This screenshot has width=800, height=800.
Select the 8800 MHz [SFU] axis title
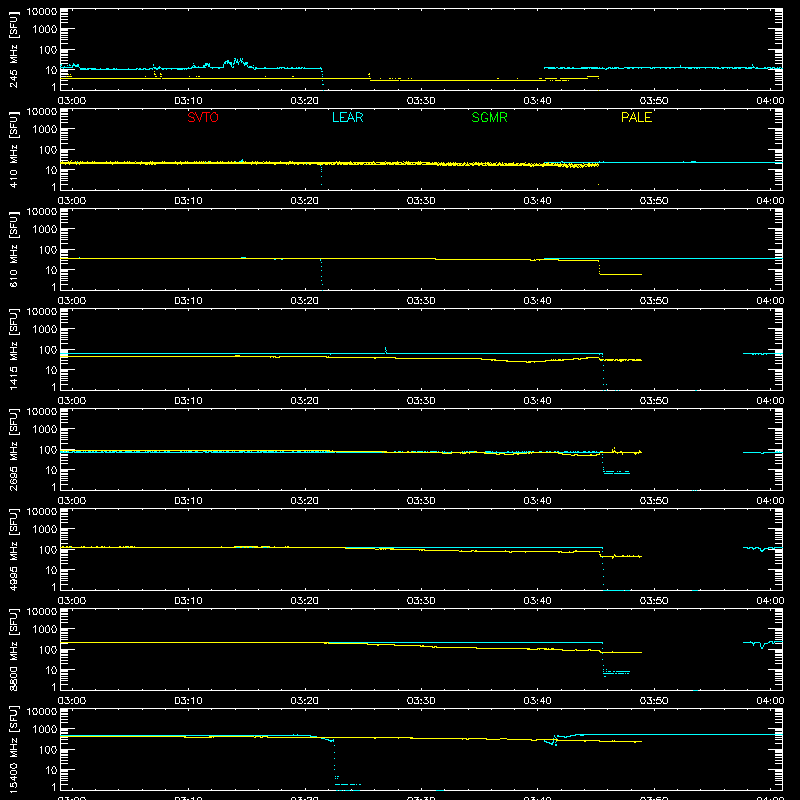coord(14,649)
